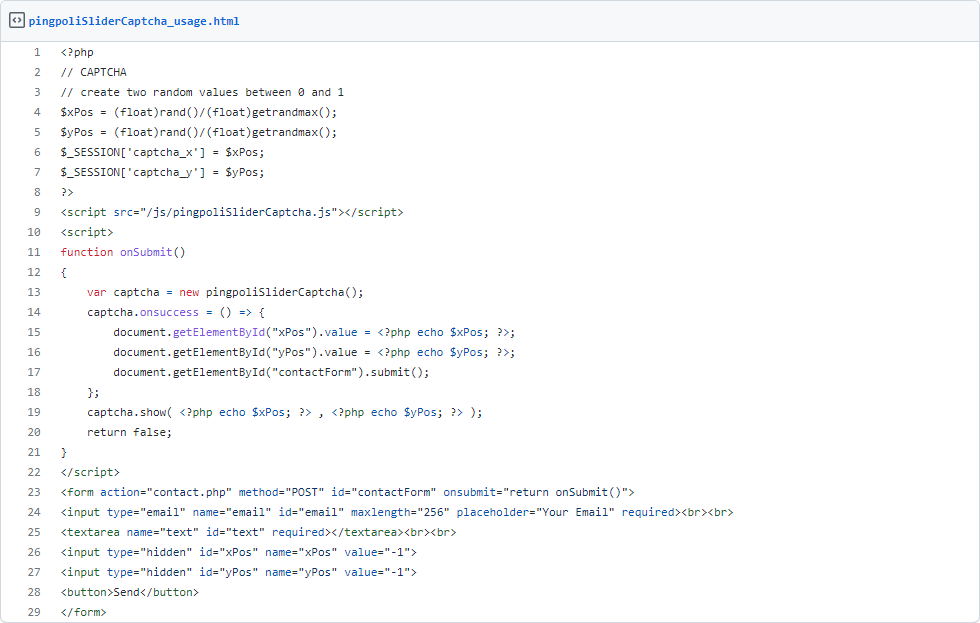Click the word onsuccess in line 14
Image resolution: width=980 pixels, height=623 pixels.
tap(169, 312)
